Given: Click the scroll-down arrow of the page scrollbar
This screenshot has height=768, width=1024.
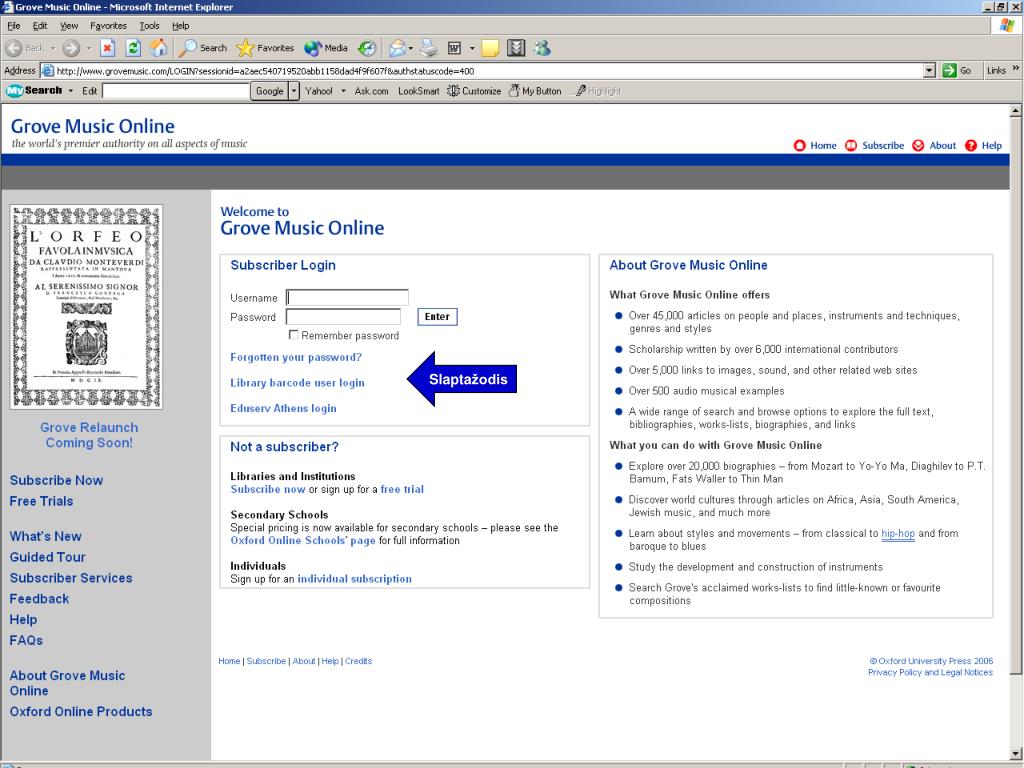Looking at the screenshot, I should click(1016, 753).
